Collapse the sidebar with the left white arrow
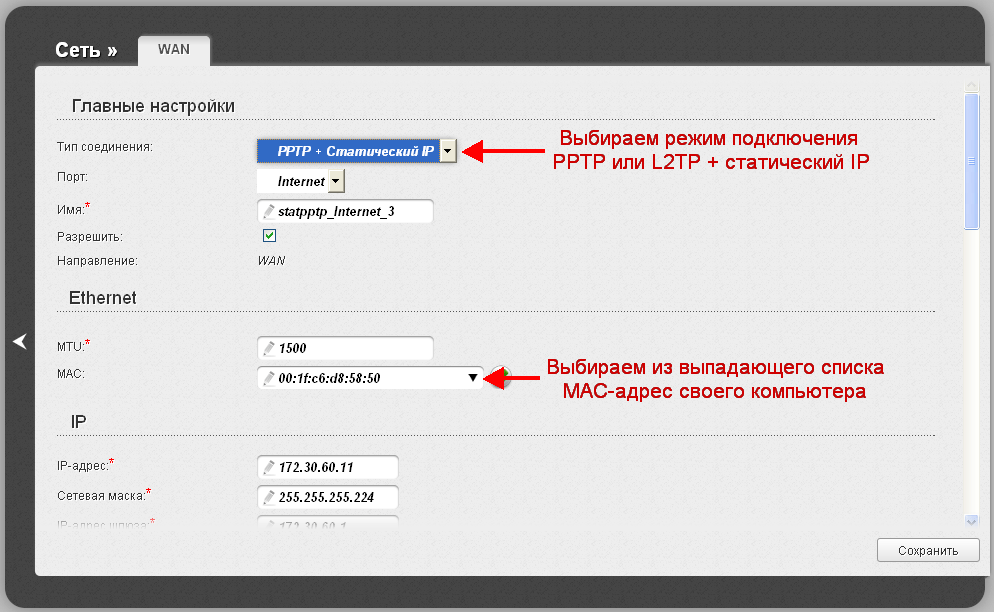Viewport: 994px width, 612px height. tap(19, 342)
